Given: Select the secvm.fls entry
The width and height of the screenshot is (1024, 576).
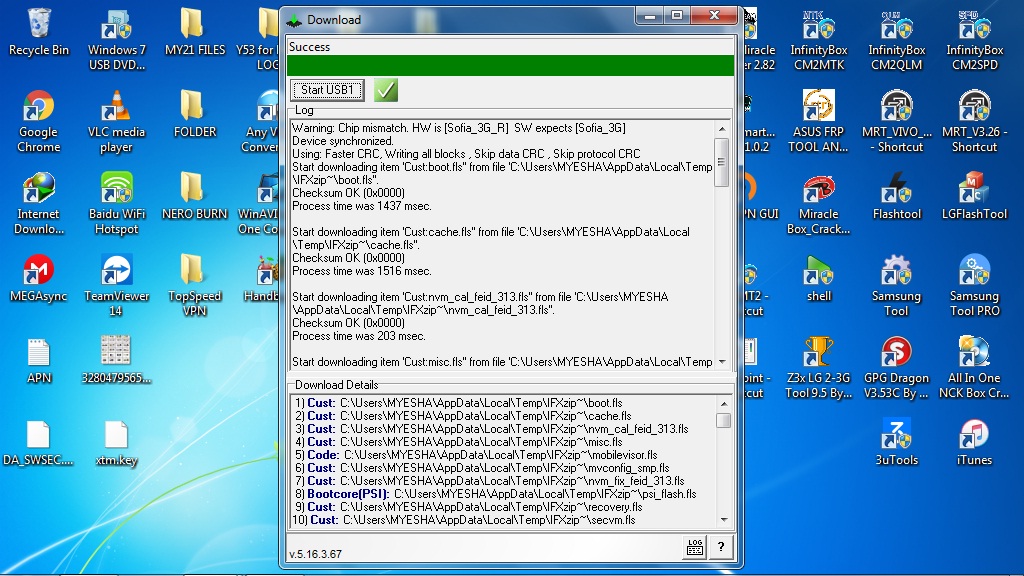Looking at the screenshot, I should click(x=464, y=520).
